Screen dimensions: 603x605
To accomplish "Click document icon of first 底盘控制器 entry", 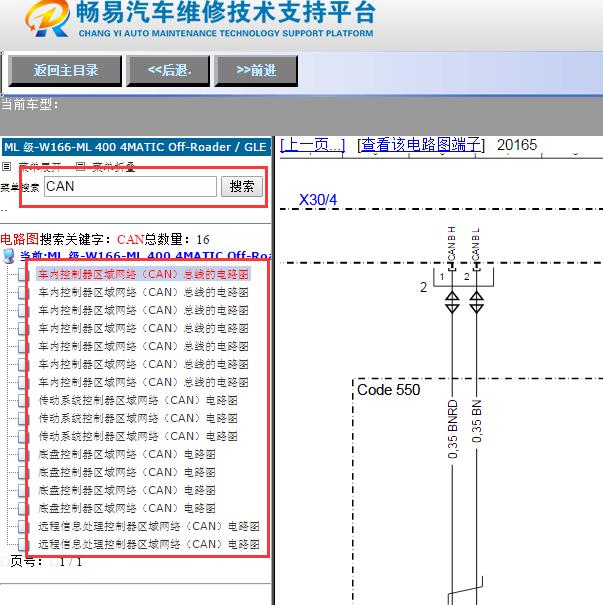I will pyautogui.click(x=23, y=455).
